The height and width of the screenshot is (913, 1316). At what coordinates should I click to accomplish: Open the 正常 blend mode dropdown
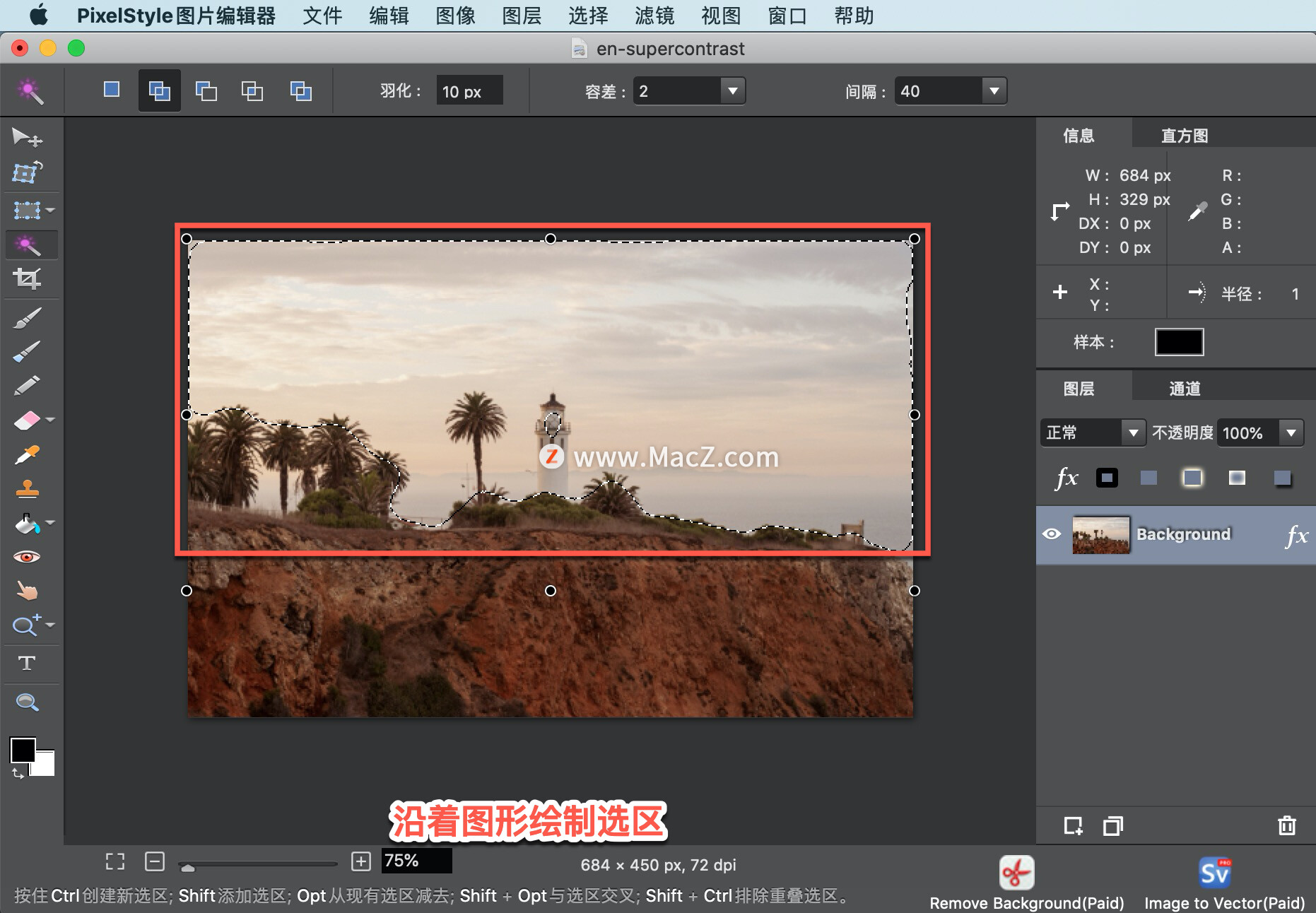pyautogui.click(x=1134, y=432)
